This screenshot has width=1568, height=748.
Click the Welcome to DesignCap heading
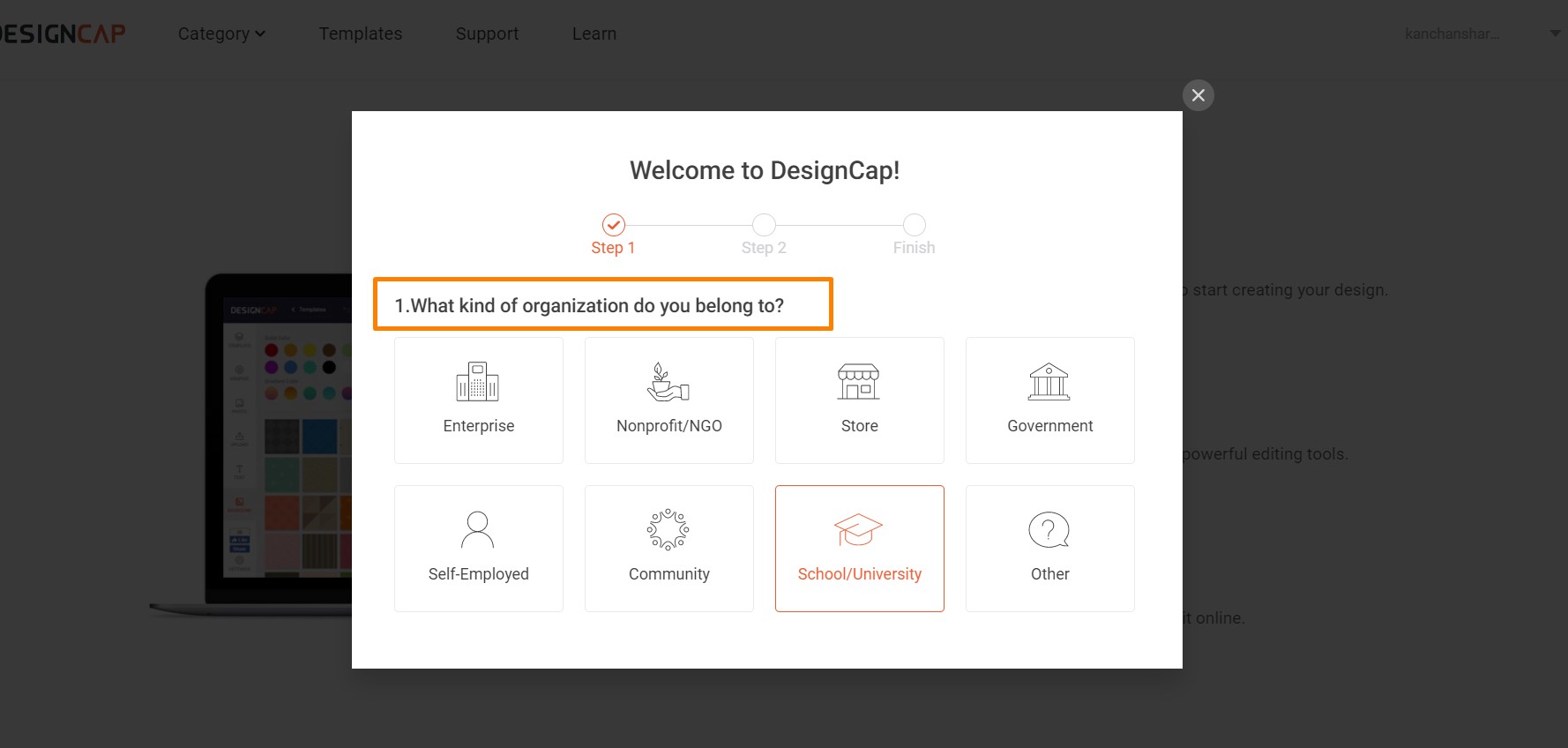coord(765,170)
